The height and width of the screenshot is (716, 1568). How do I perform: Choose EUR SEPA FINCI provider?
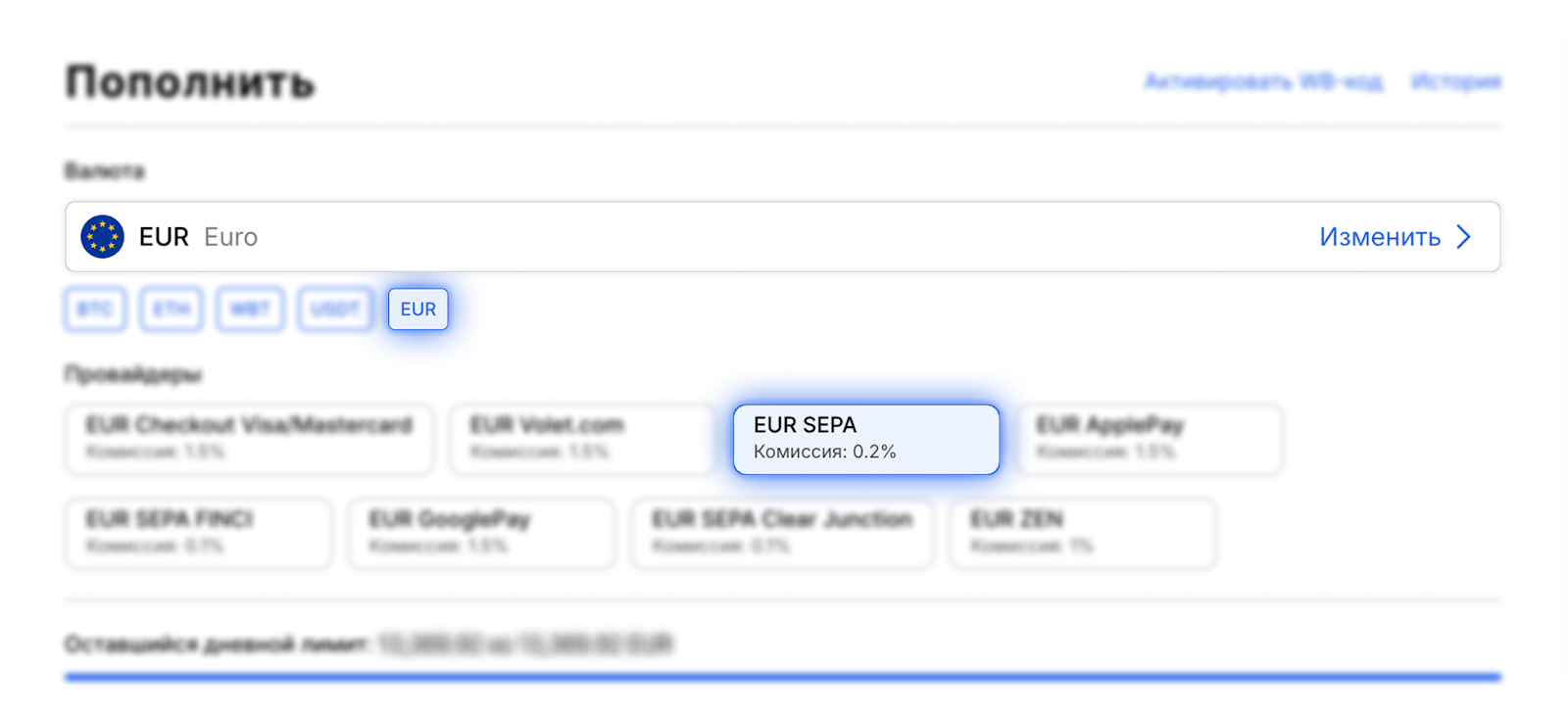[198, 533]
